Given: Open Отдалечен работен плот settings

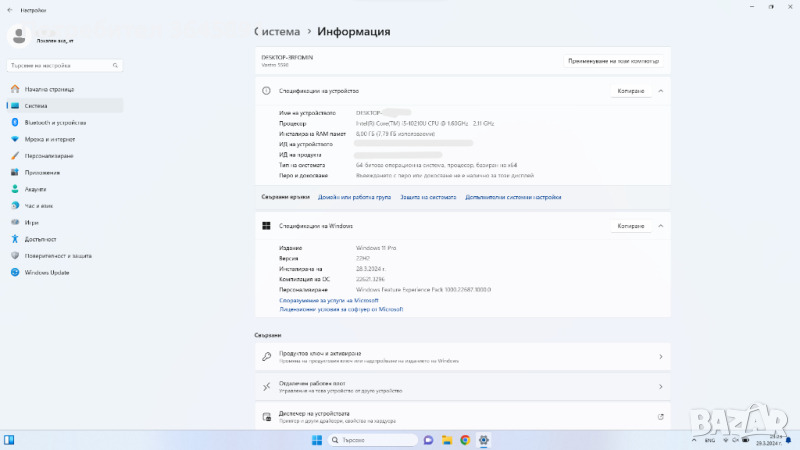Looking at the screenshot, I should (x=462, y=386).
